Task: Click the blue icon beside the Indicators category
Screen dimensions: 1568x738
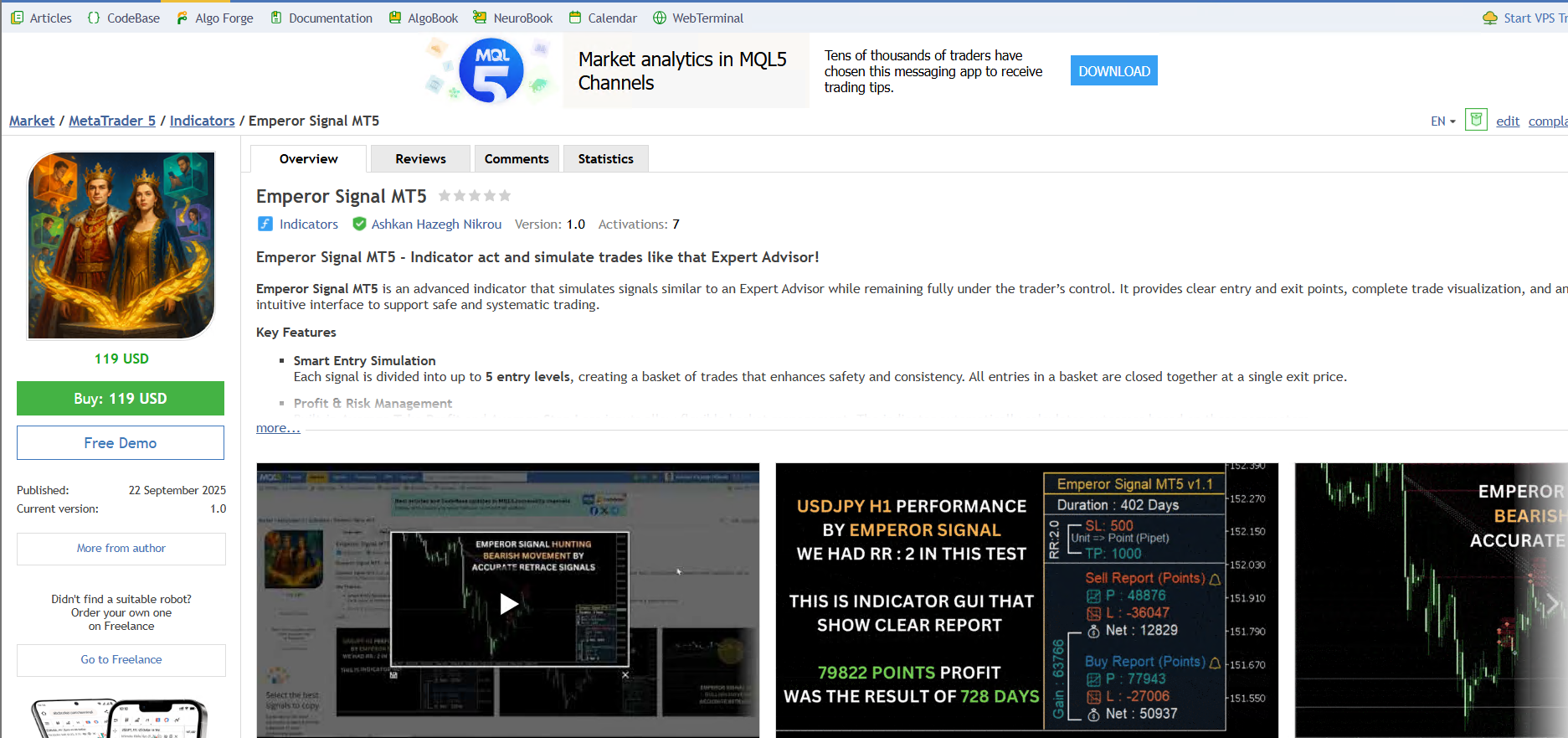Action: [x=265, y=224]
